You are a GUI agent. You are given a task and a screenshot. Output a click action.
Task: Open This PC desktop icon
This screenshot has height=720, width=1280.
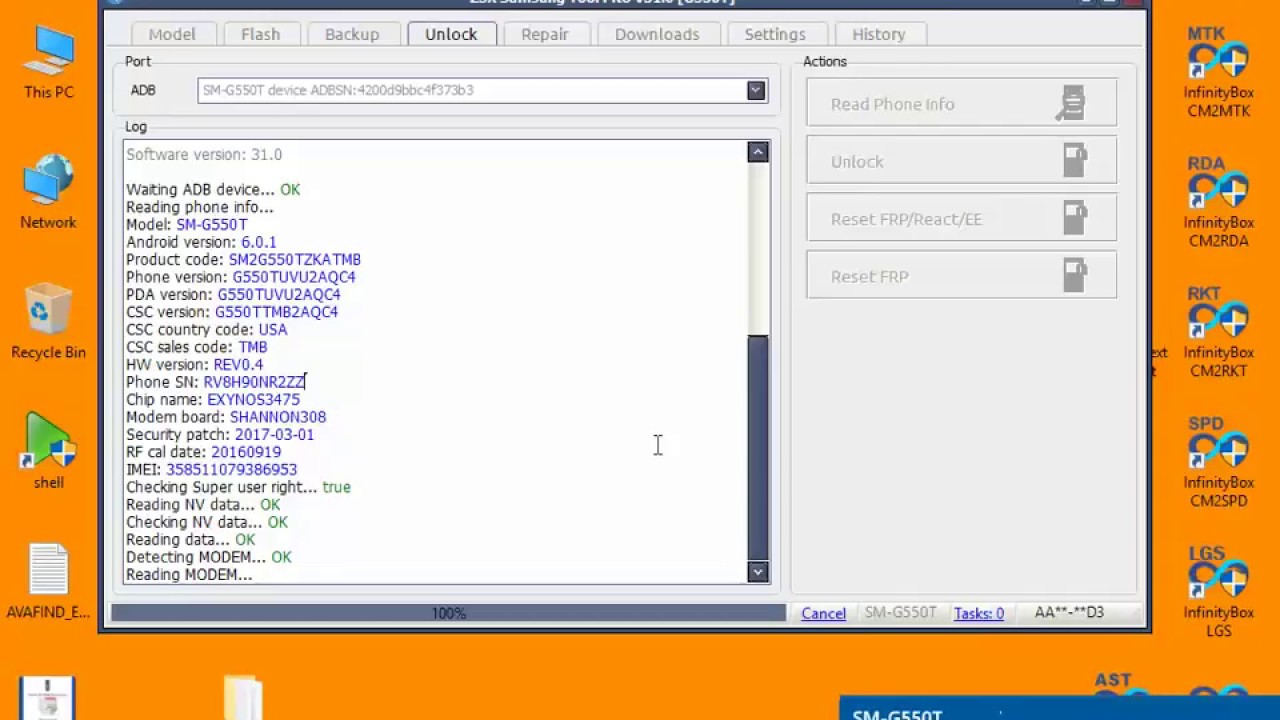[x=49, y=63]
